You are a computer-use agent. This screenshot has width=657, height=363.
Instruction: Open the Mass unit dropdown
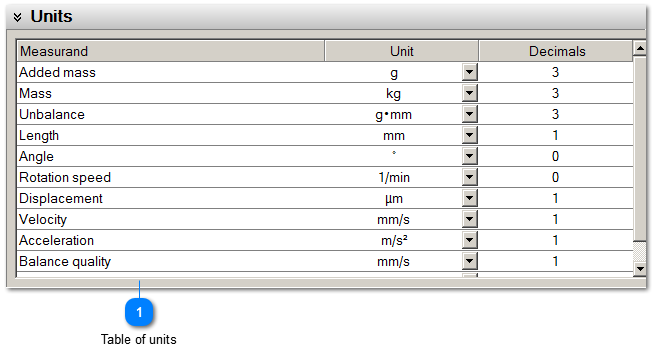(x=470, y=93)
